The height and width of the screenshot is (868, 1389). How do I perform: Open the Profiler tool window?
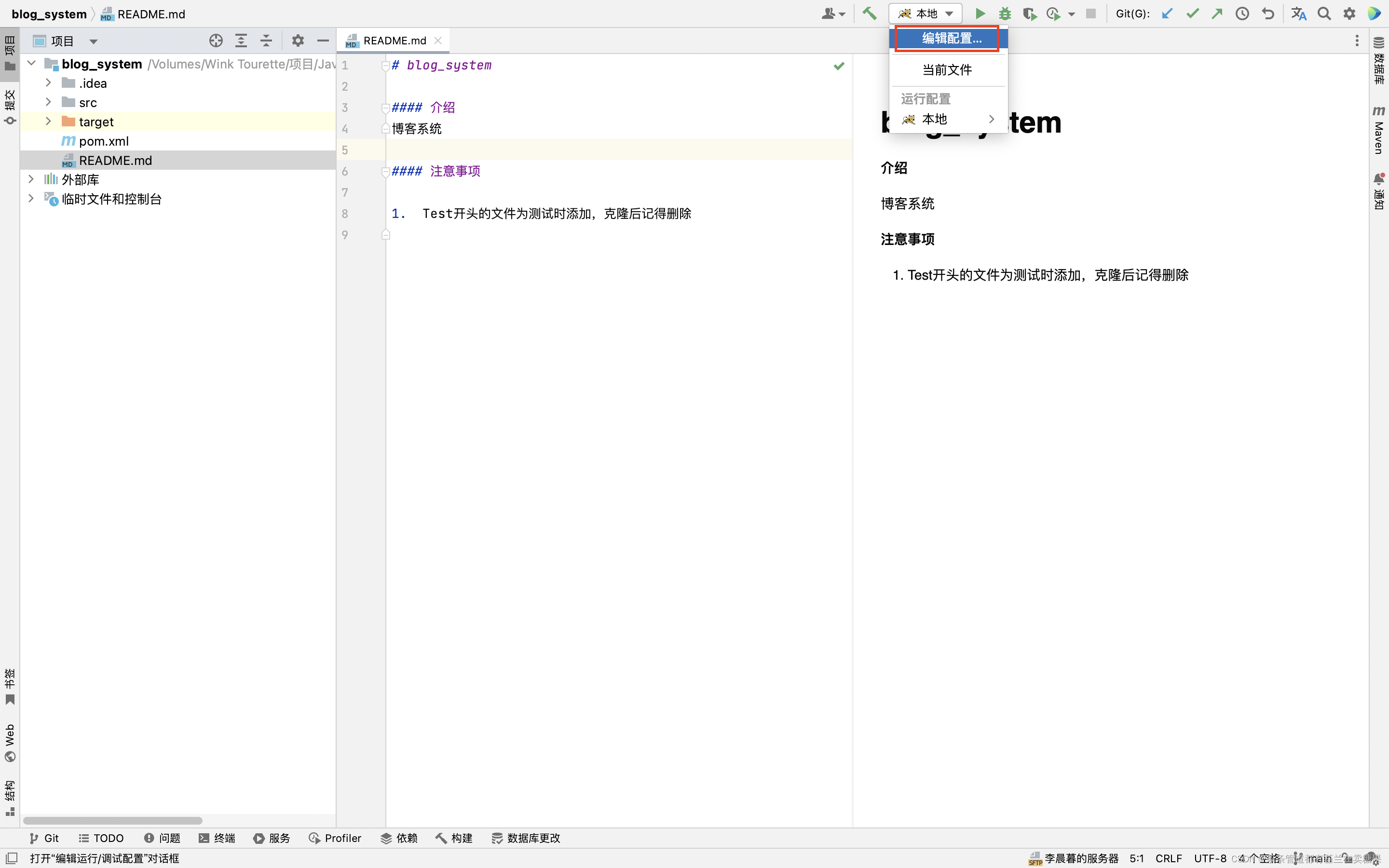pyautogui.click(x=335, y=838)
